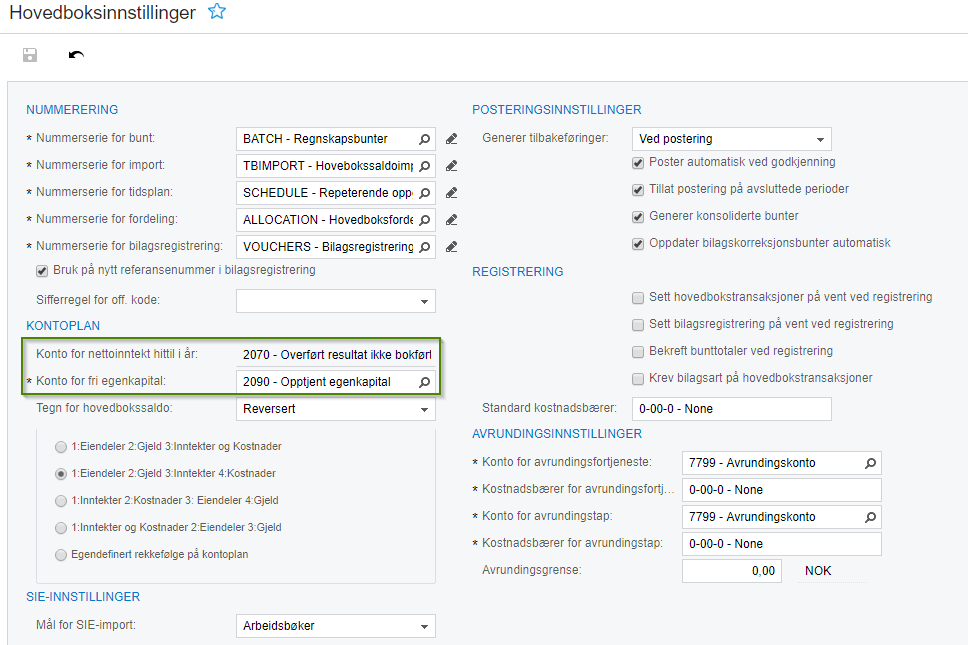968x645 pixels.
Task: Click the 2070 - Overført resultat account field
Action: (336, 355)
